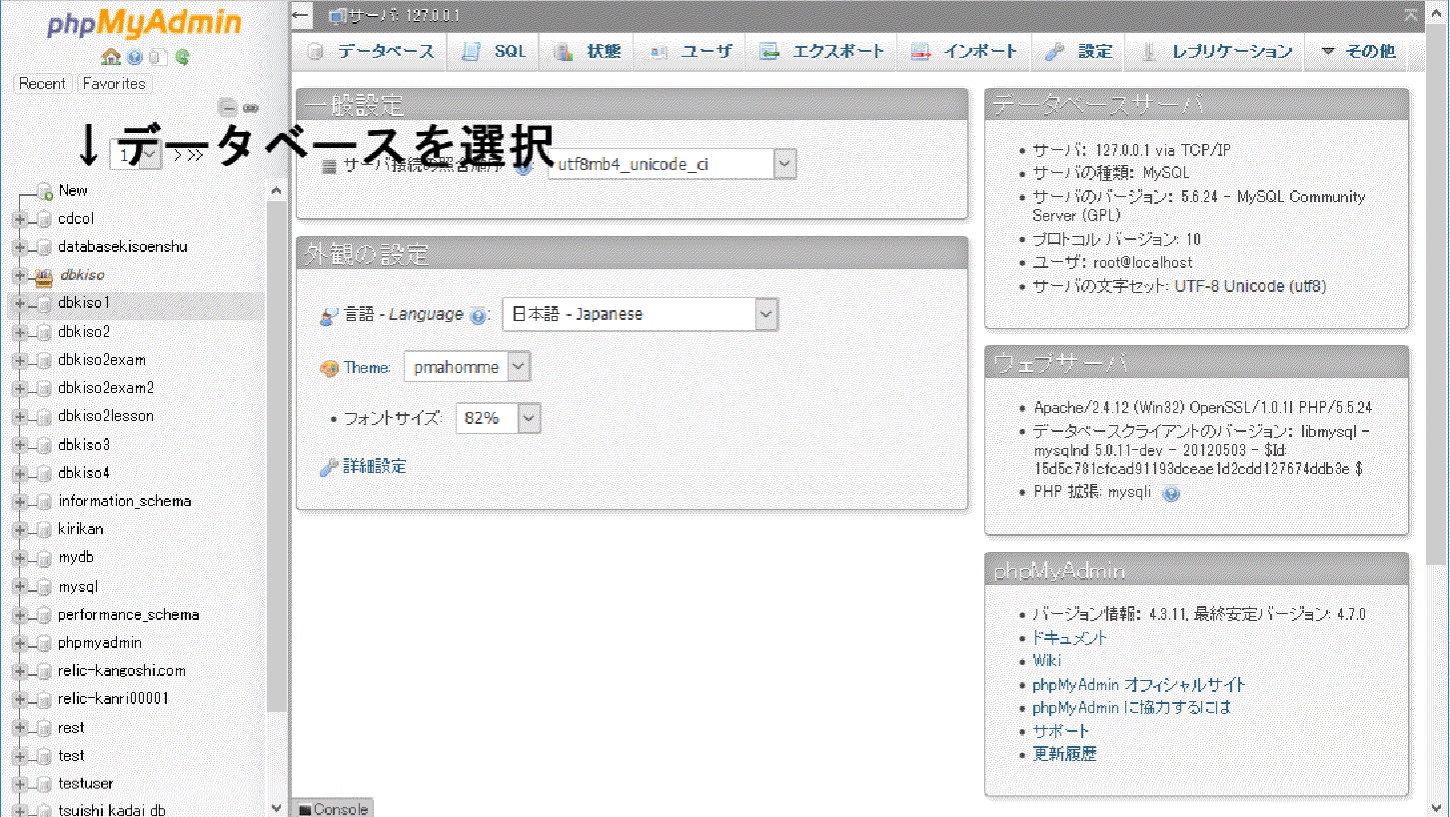Screen dimensions: 1450x817
Task: Open the 82% font size dropdown
Action: pos(498,418)
